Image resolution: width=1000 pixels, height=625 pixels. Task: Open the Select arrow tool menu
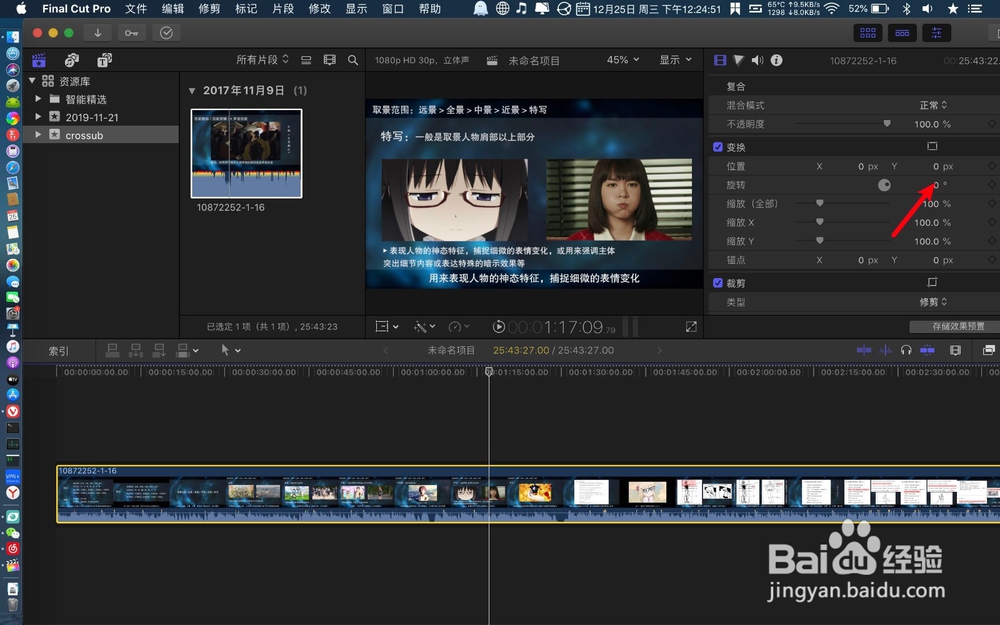pos(230,349)
